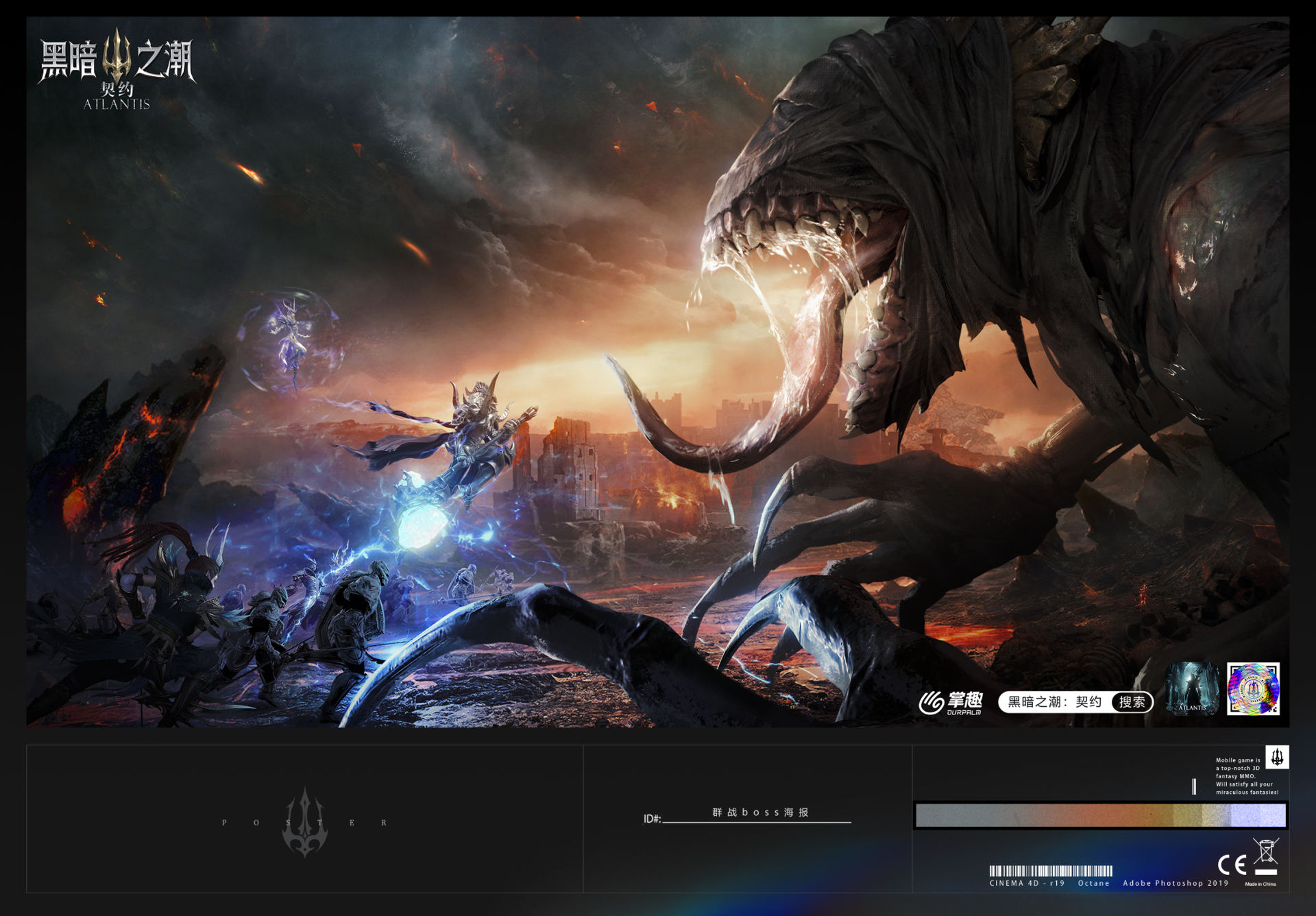Click the ID# field 群战boss海报

point(759,812)
